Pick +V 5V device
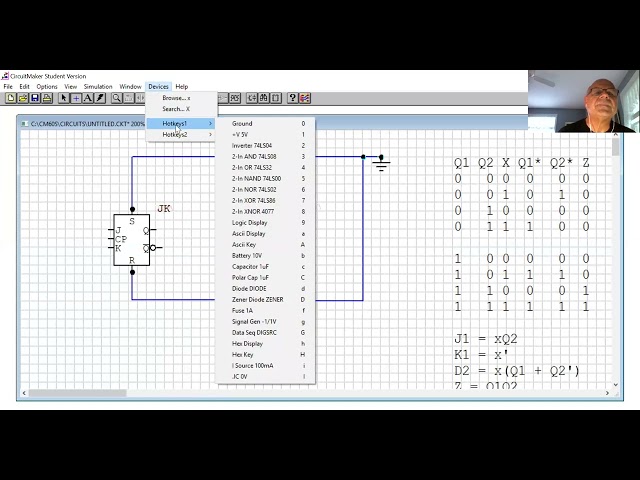The width and height of the screenshot is (640, 480). (266, 134)
